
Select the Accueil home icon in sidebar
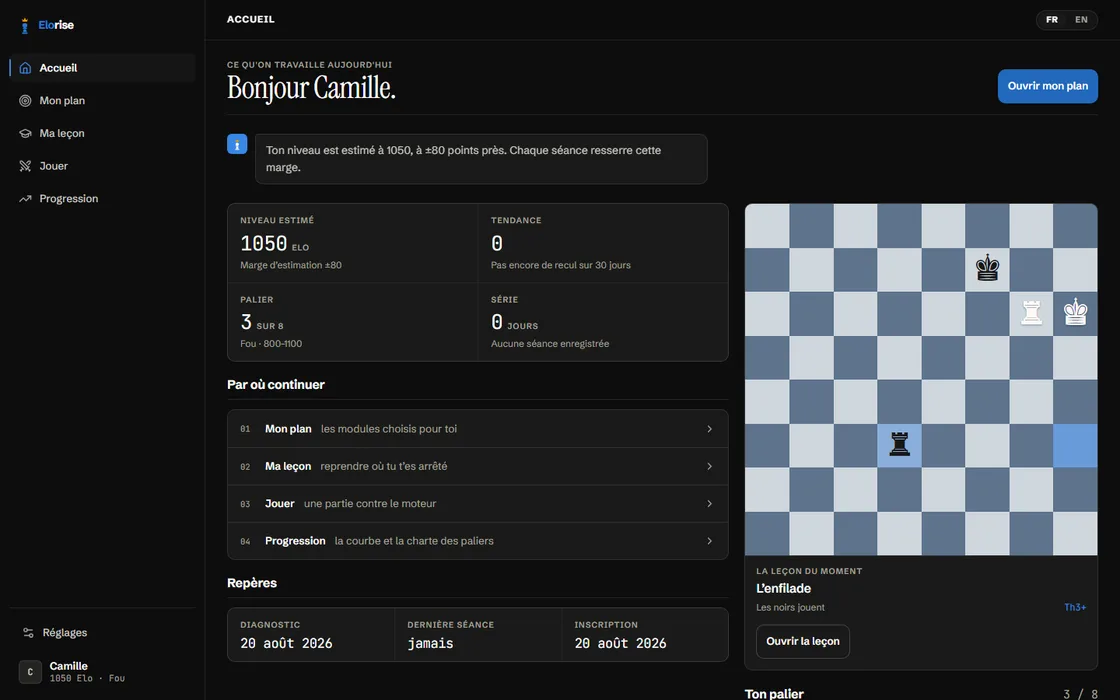(x=25, y=68)
